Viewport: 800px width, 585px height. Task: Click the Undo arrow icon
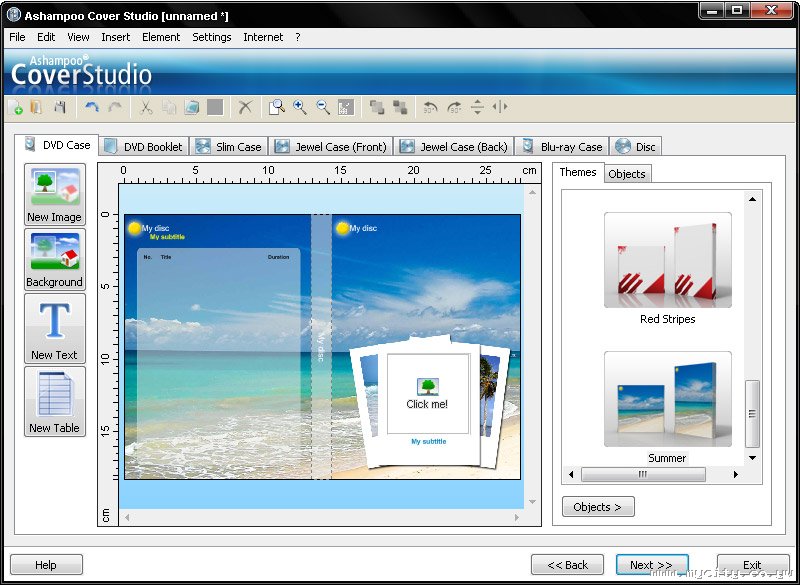(x=92, y=107)
